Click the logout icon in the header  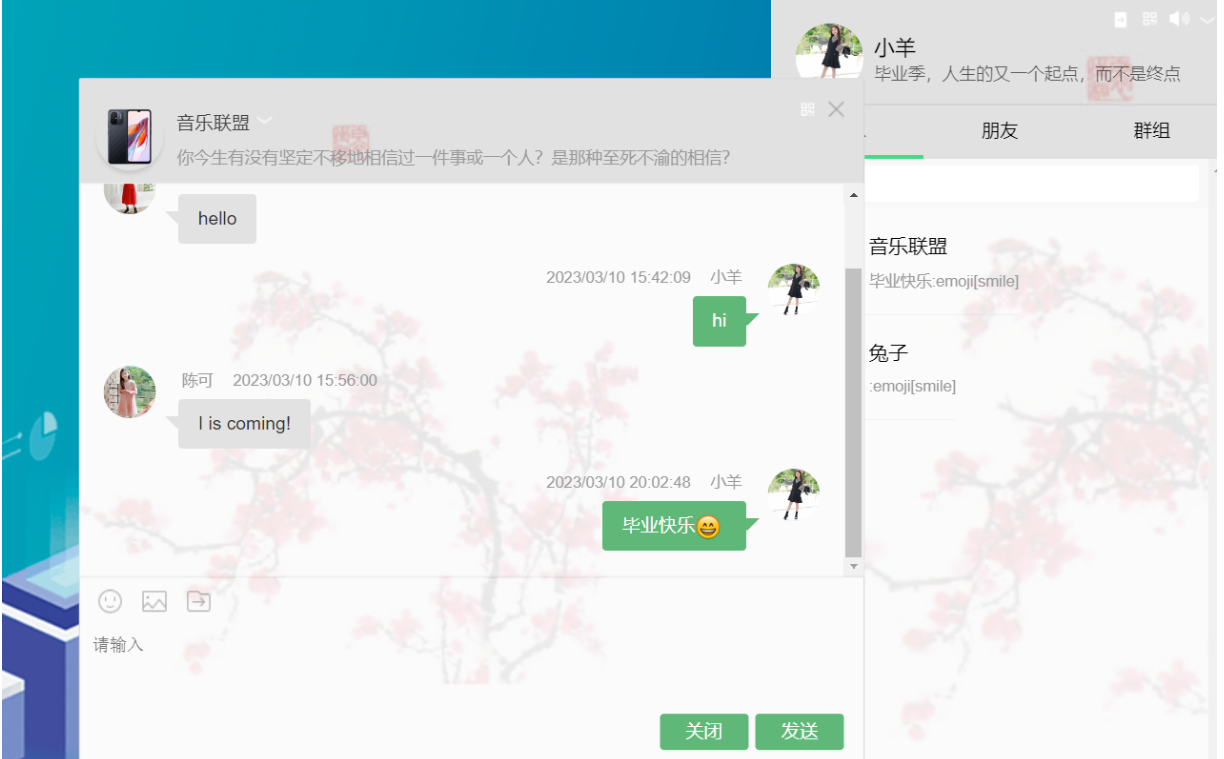(x=1123, y=18)
